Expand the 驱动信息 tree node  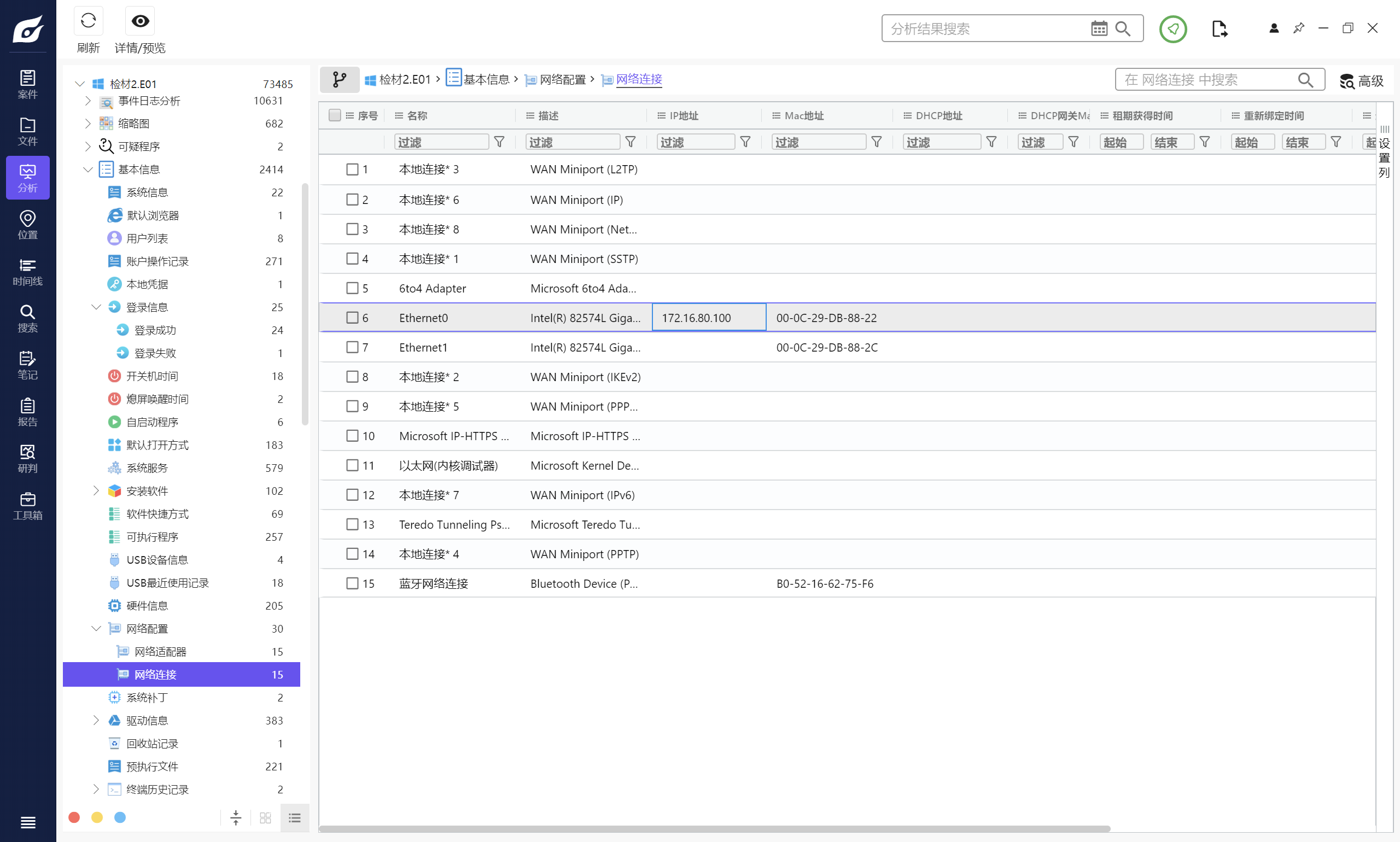[96, 721]
